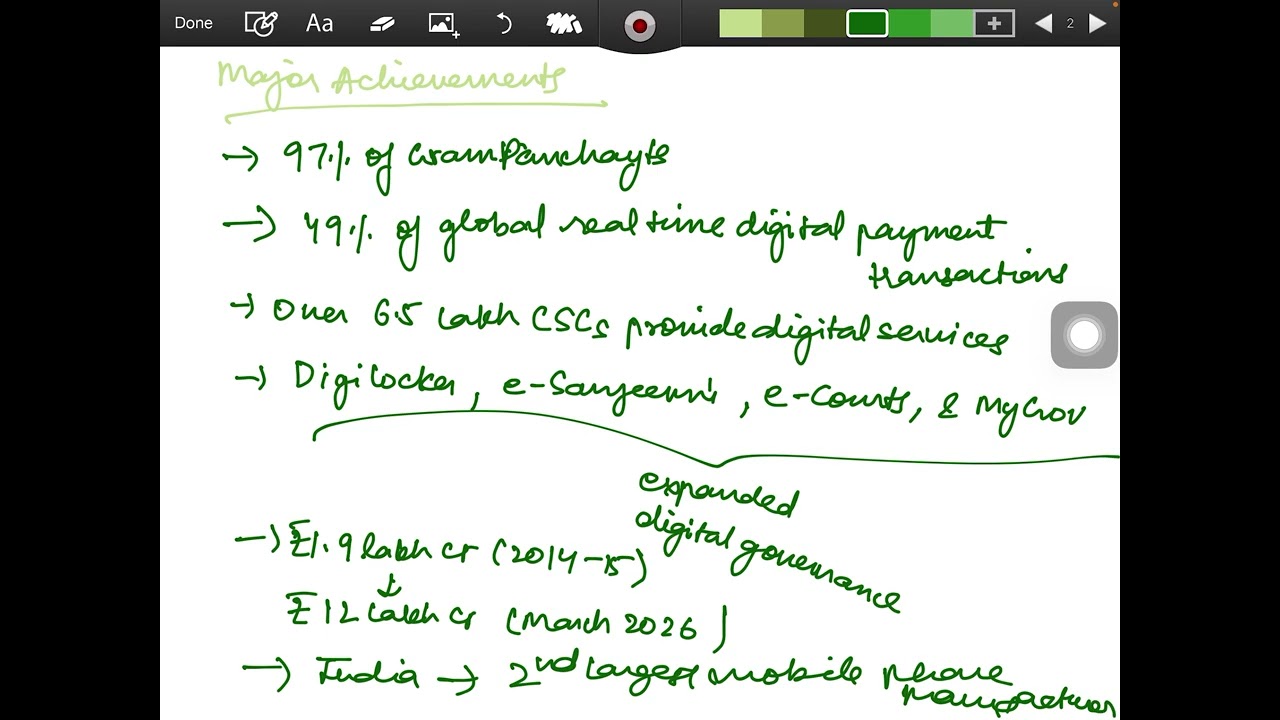This screenshot has width=1280, height=720.
Task: Undo the last stroke
Action: click(504, 24)
